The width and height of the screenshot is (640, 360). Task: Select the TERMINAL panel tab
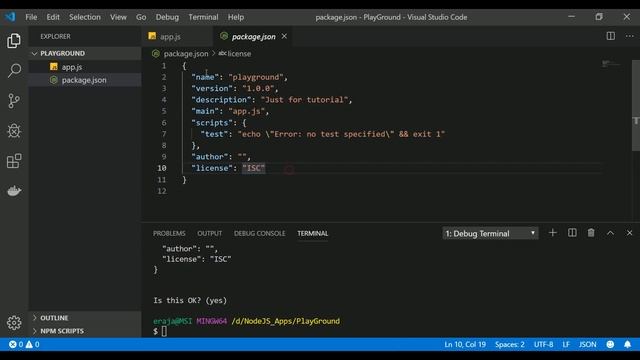click(x=313, y=233)
